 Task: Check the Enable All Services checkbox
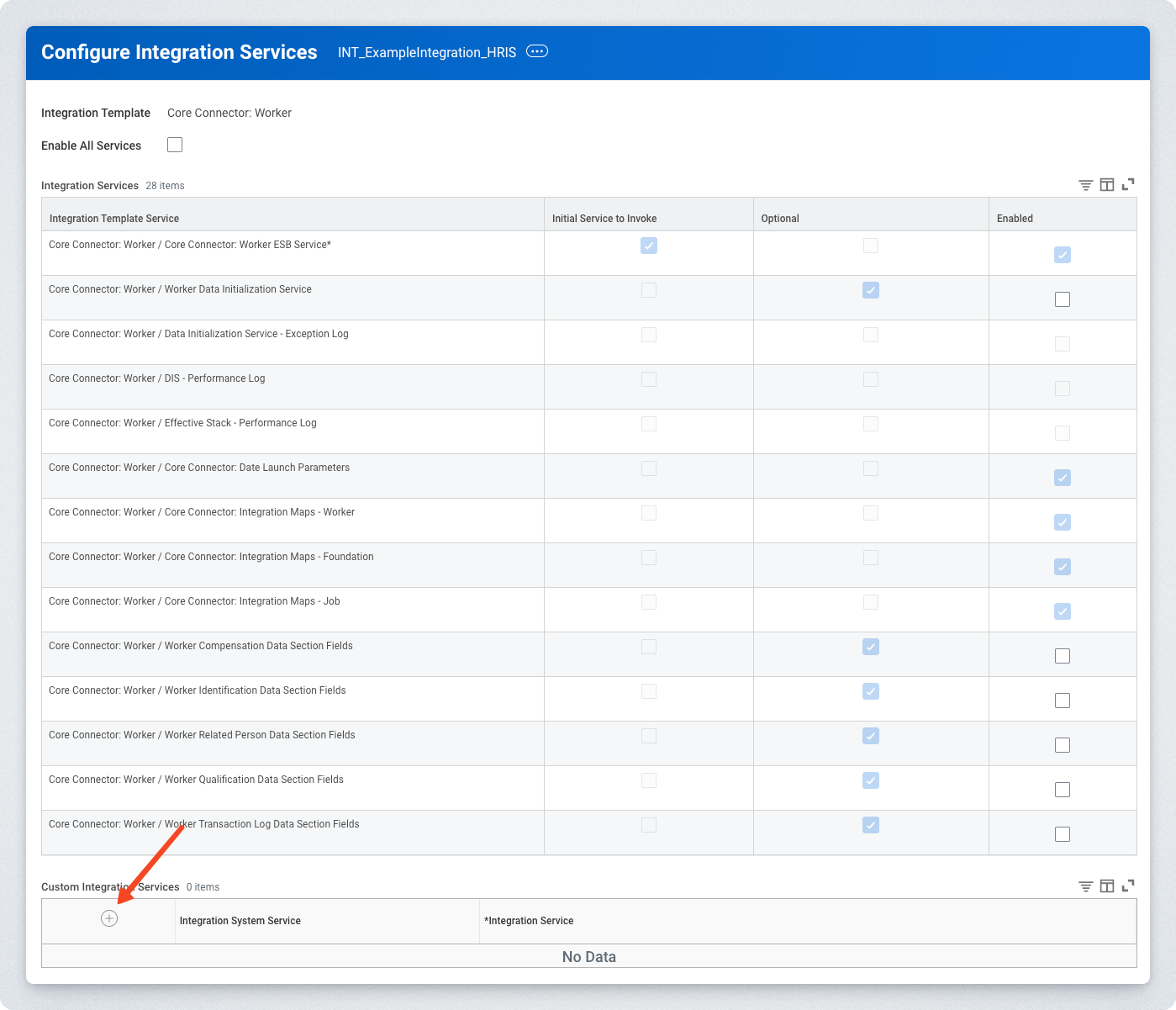175,145
